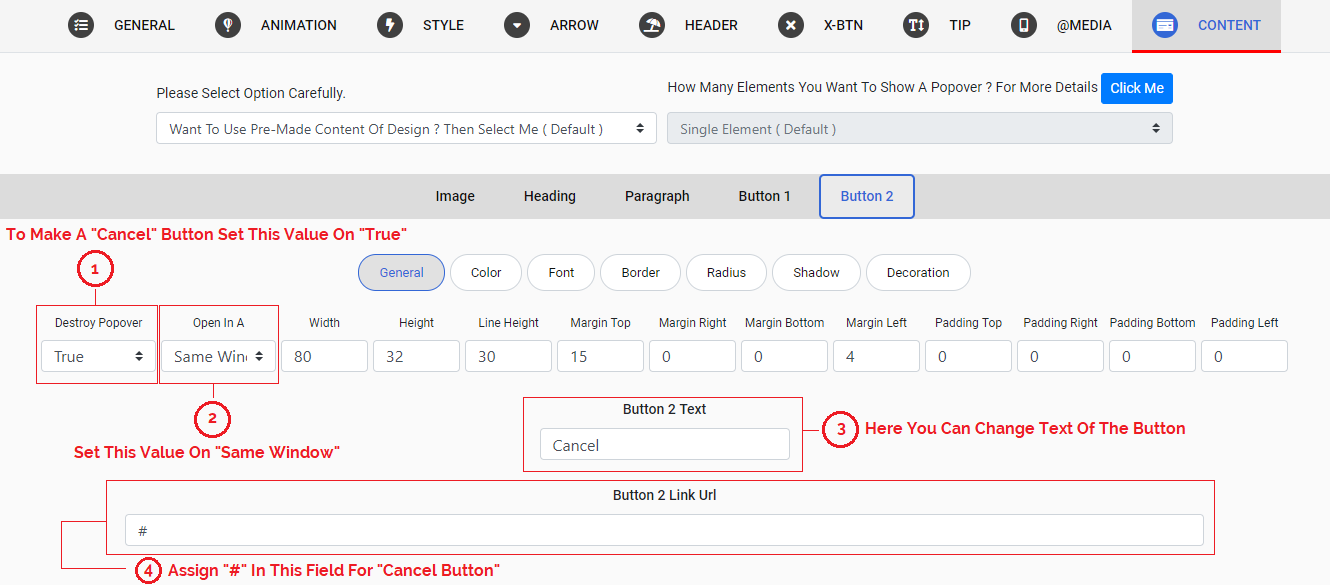The width and height of the screenshot is (1330, 585).
Task: Select the Color settings pill
Action: click(485, 272)
